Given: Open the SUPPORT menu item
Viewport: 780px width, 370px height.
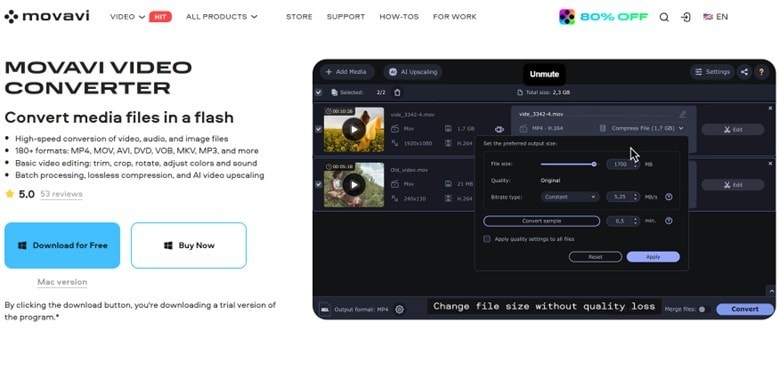Looking at the screenshot, I should pyautogui.click(x=346, y=16).
